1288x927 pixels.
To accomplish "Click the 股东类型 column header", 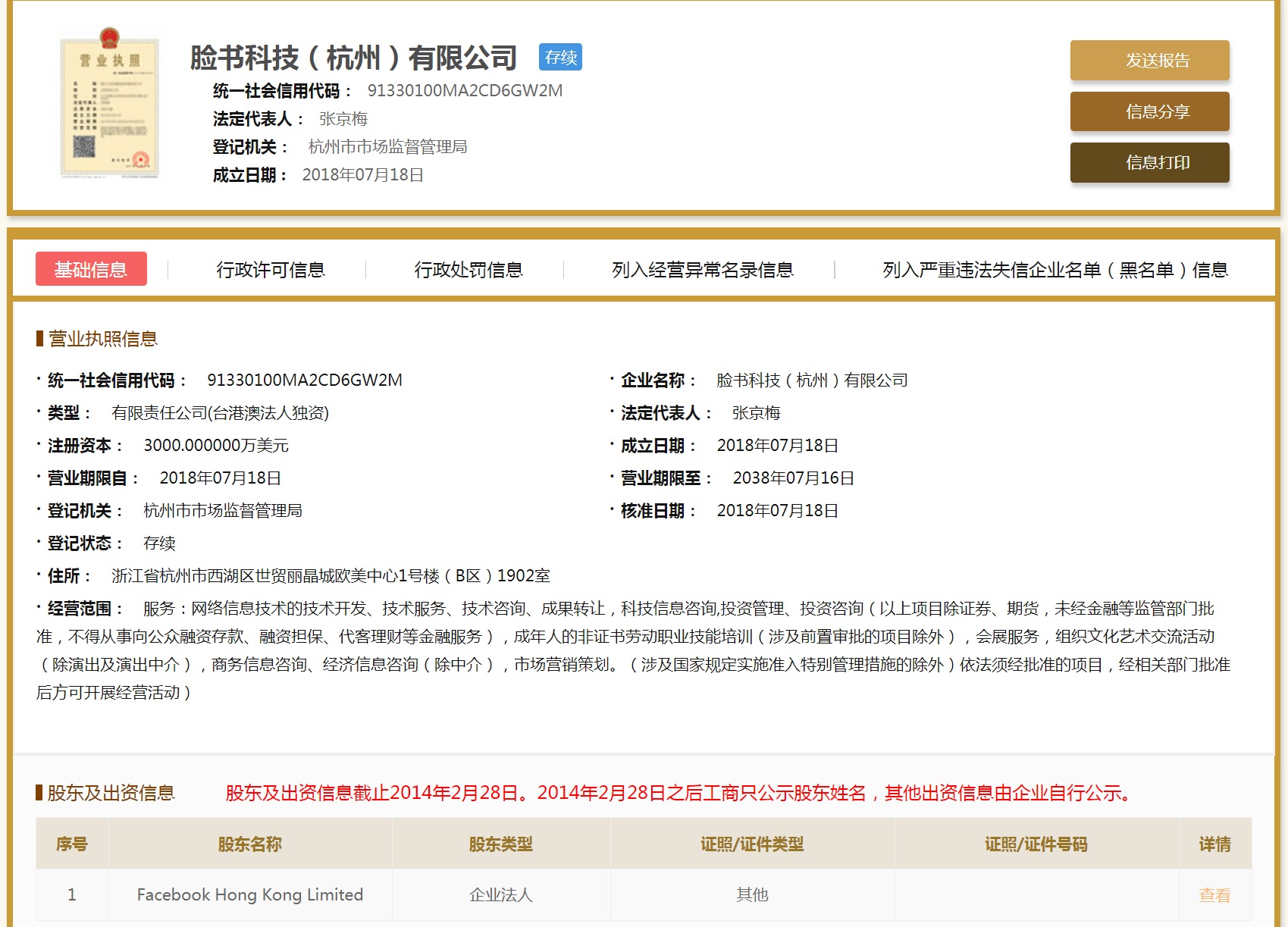I will pos(500,844).
